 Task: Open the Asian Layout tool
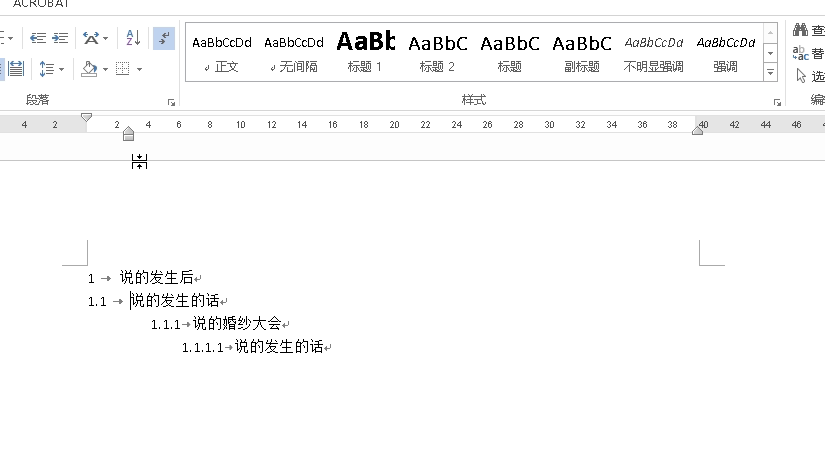point(91,38)
